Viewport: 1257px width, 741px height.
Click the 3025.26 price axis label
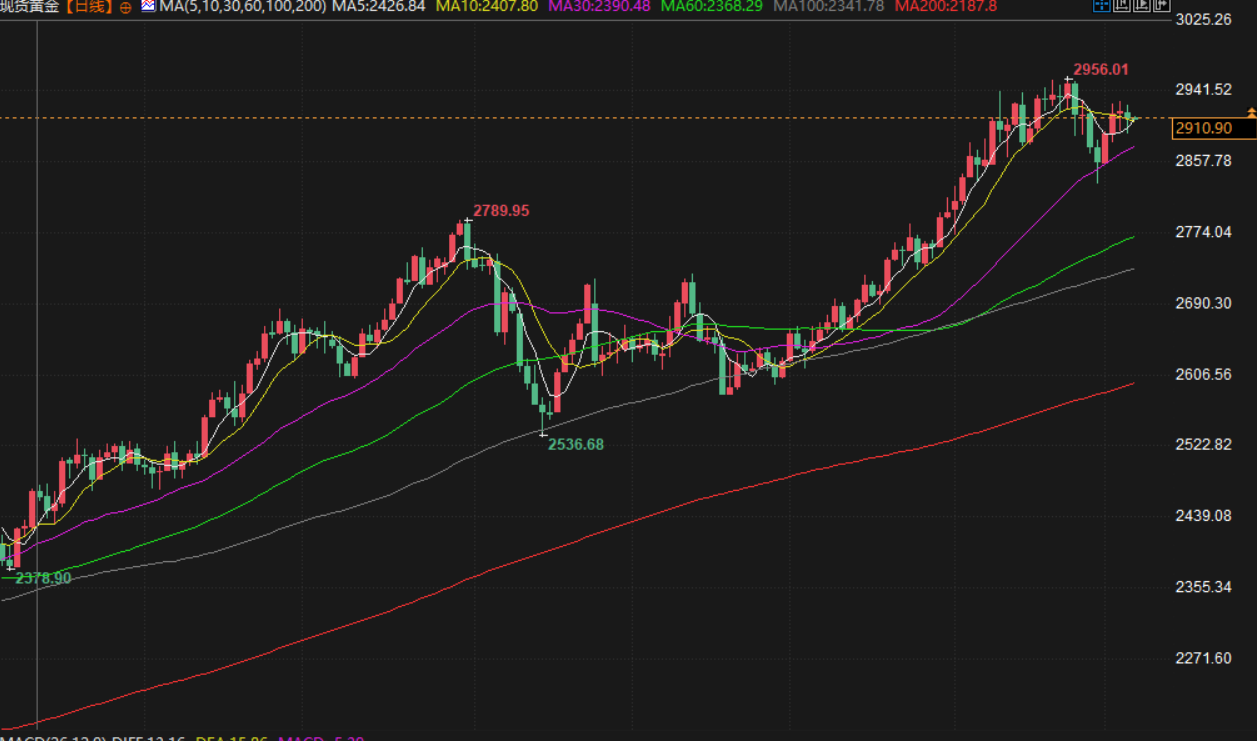[1203, 19]
